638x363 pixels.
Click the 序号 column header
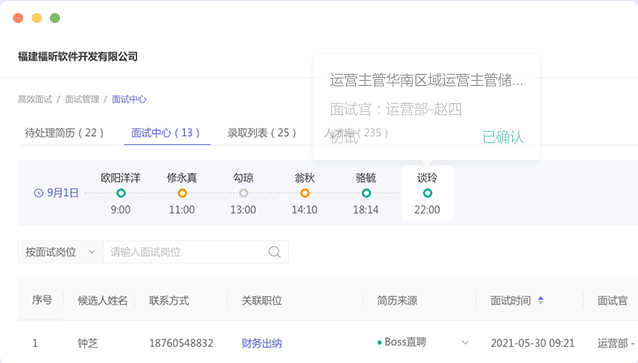[42, 300]
